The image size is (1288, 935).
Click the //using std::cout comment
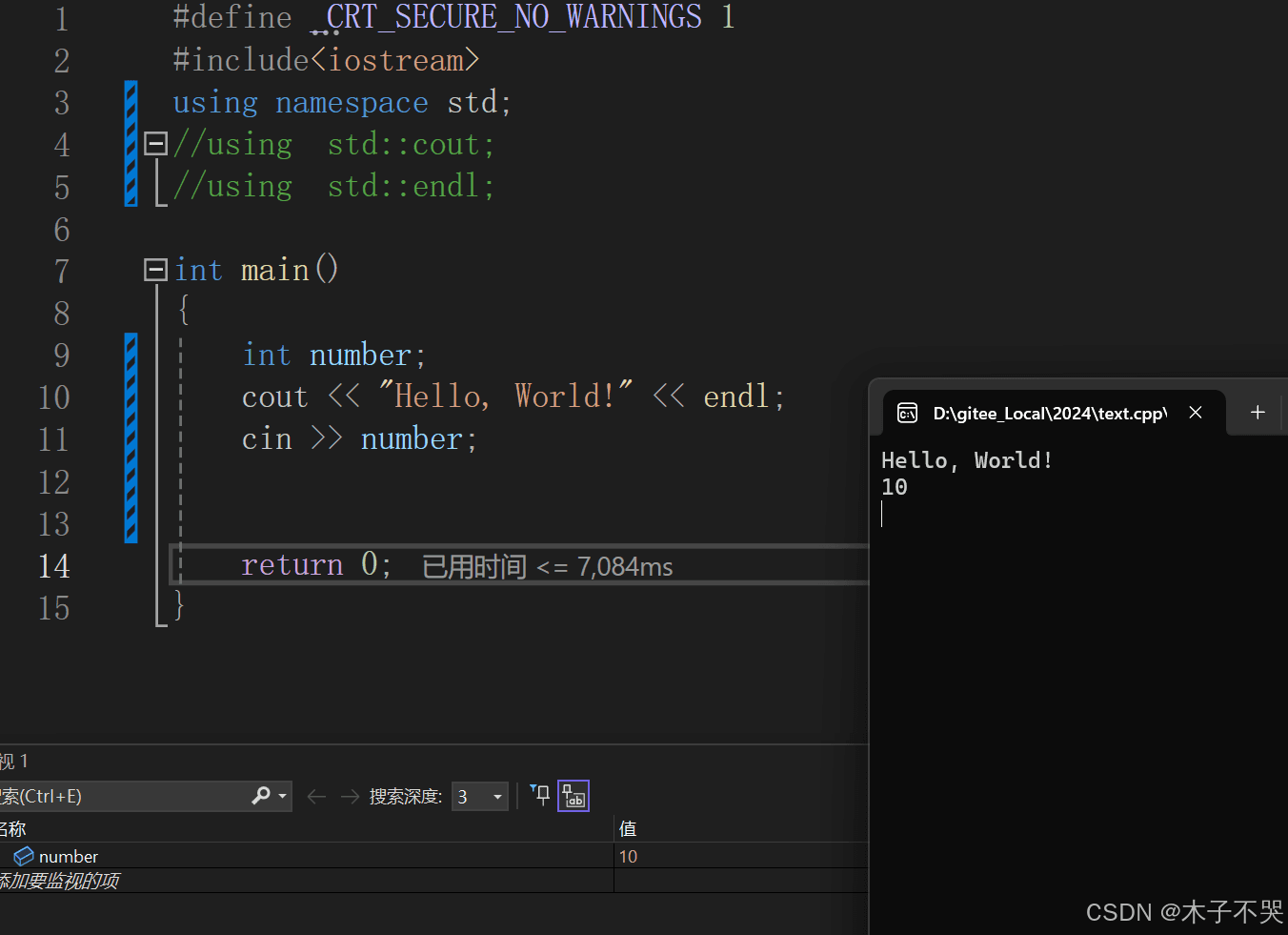pos(333,145)
